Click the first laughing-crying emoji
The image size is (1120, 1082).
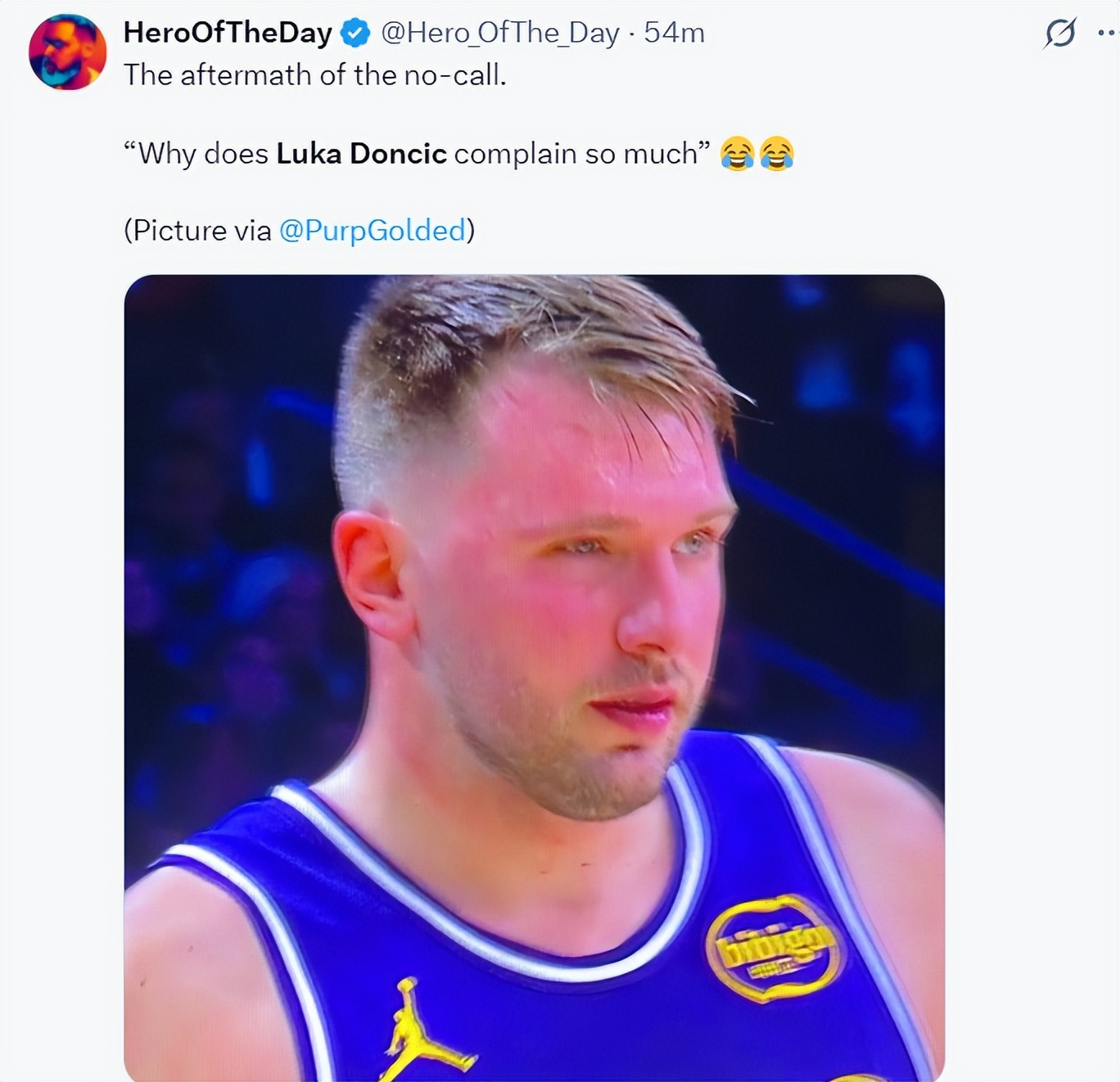pos(737,153)
